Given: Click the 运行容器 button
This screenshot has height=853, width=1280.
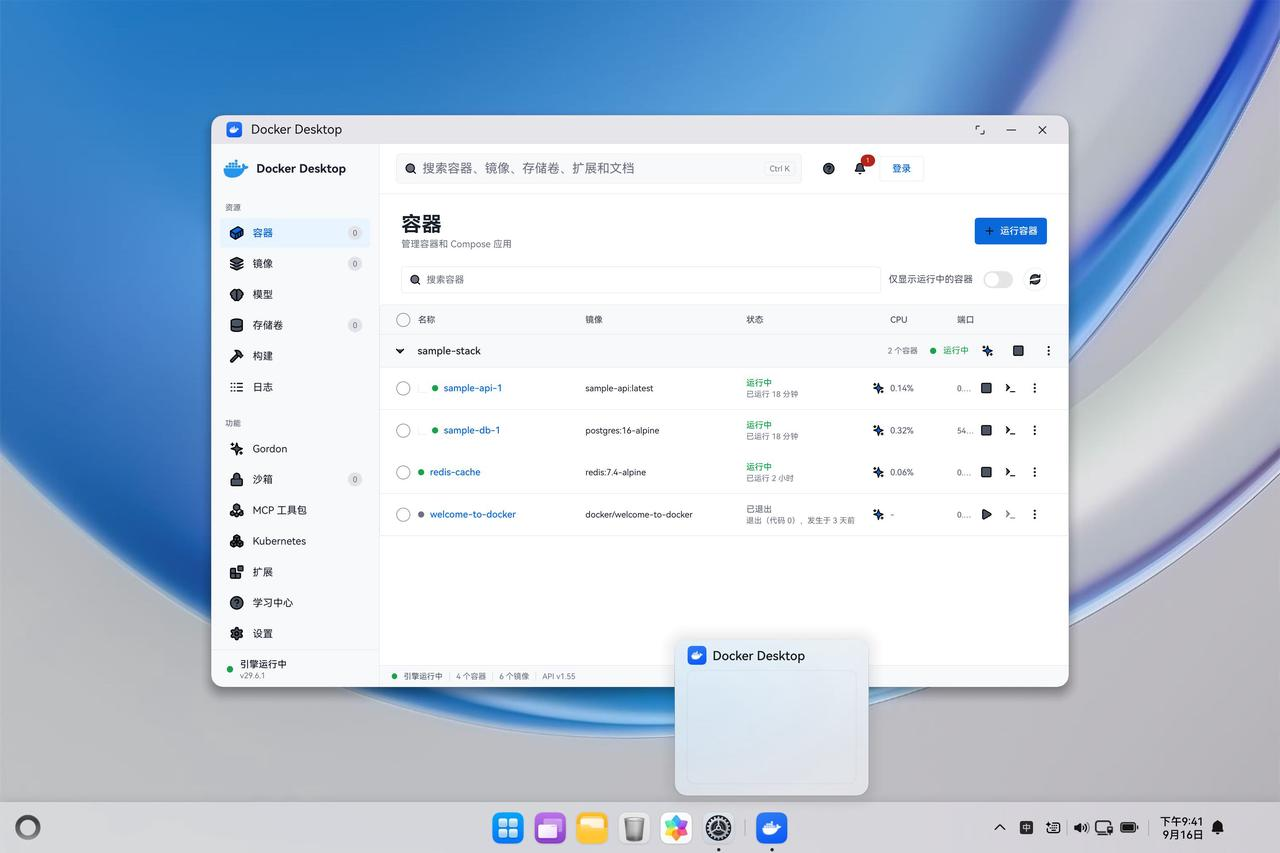Looking at the screenshot, I should pos(1011,231).
